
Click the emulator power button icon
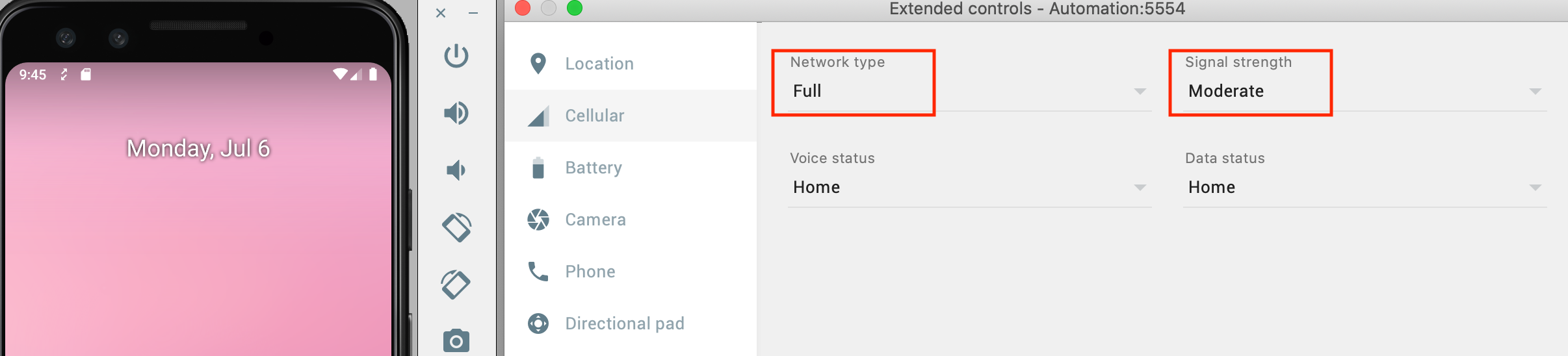coord(456,56)
